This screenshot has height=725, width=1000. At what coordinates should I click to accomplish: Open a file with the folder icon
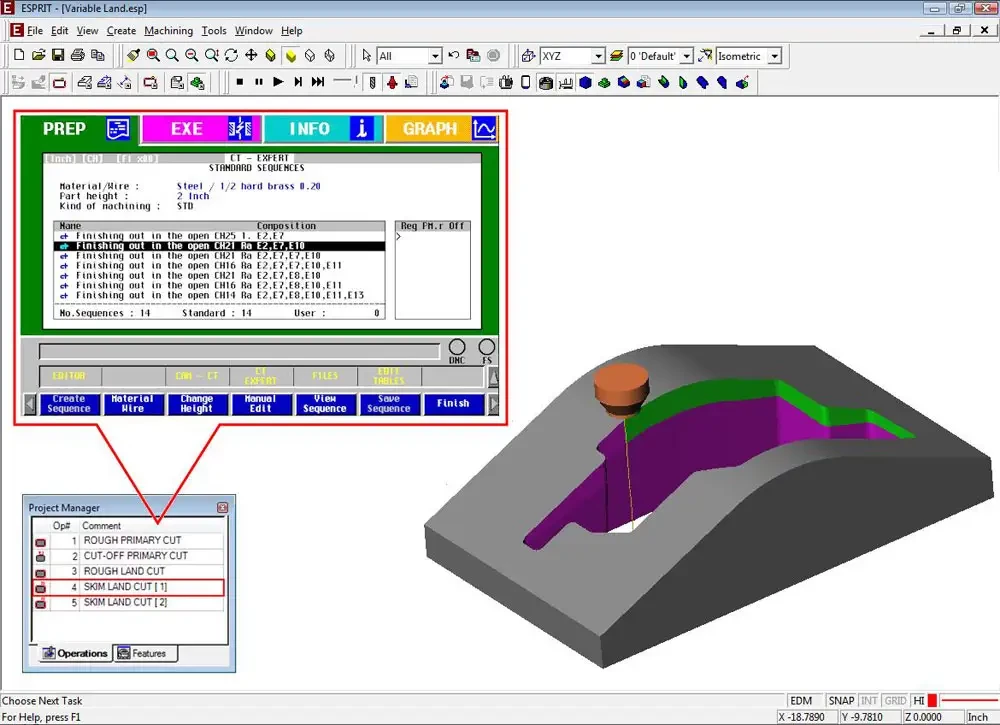(x=38, y=55)
